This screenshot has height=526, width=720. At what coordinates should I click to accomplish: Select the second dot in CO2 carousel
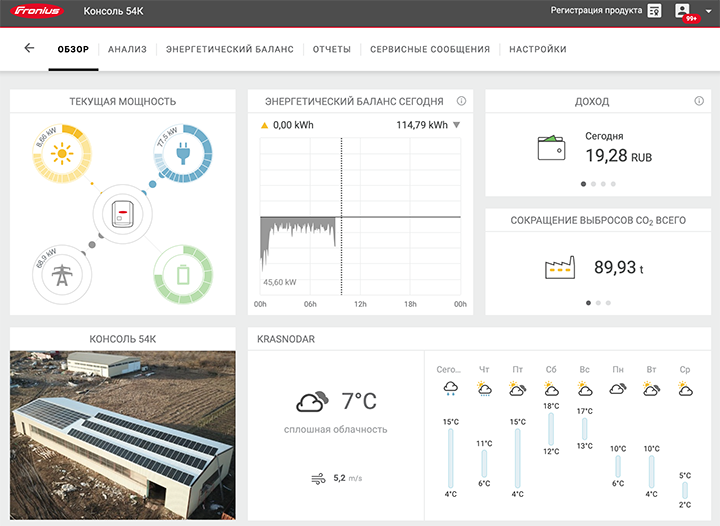click(x=598, y=303)
